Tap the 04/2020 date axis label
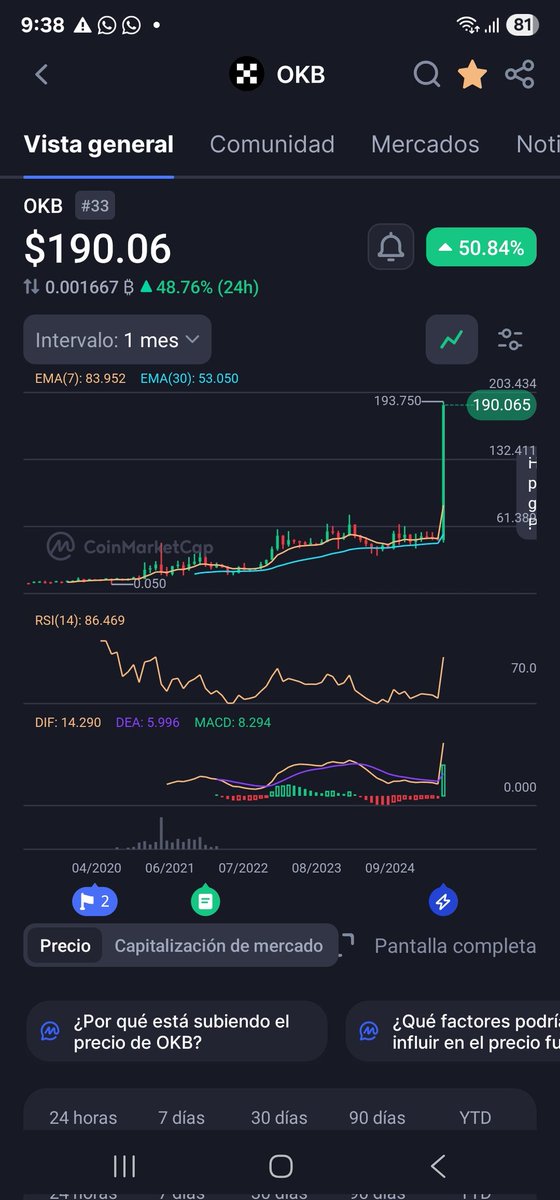This screenshot has height=1200, width=560. 97,867
